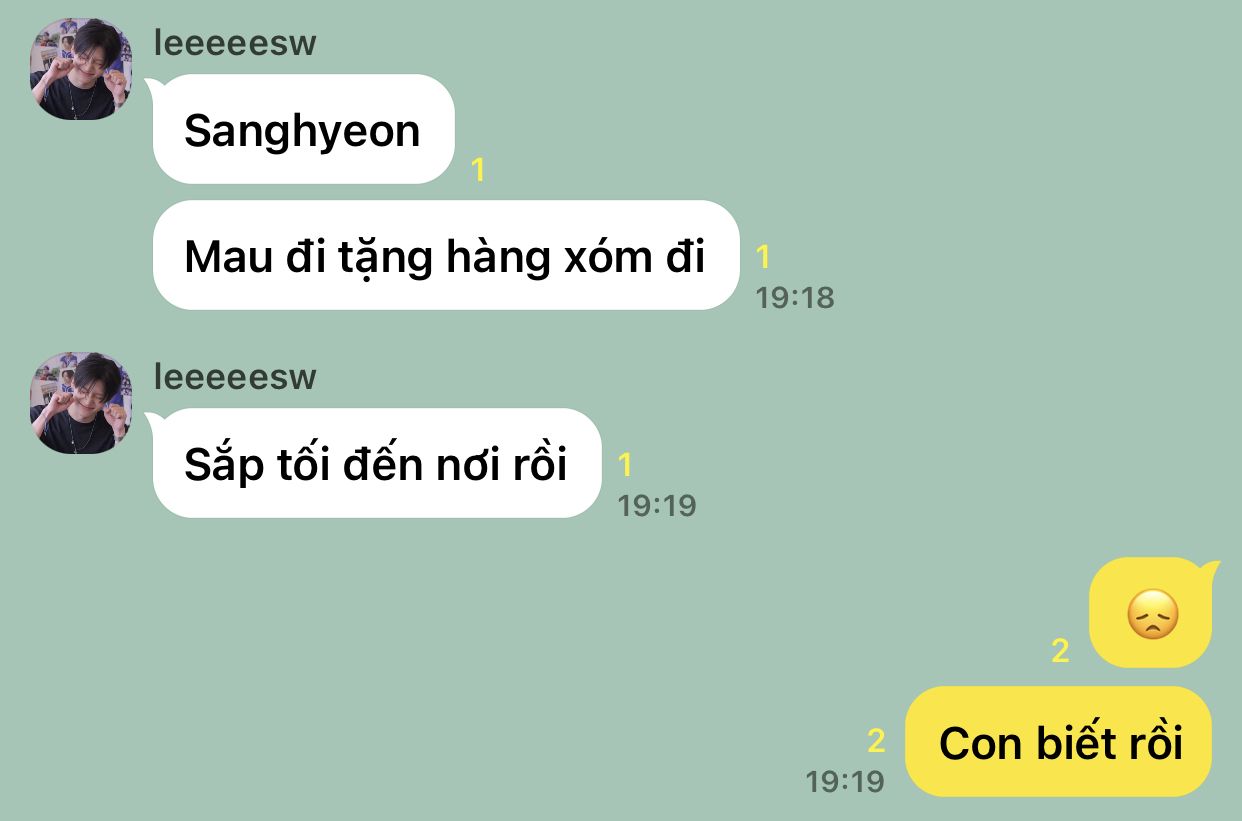
Task: Click the 19:19 timestamp beside Sắp tối message
Action: point(657,505)
